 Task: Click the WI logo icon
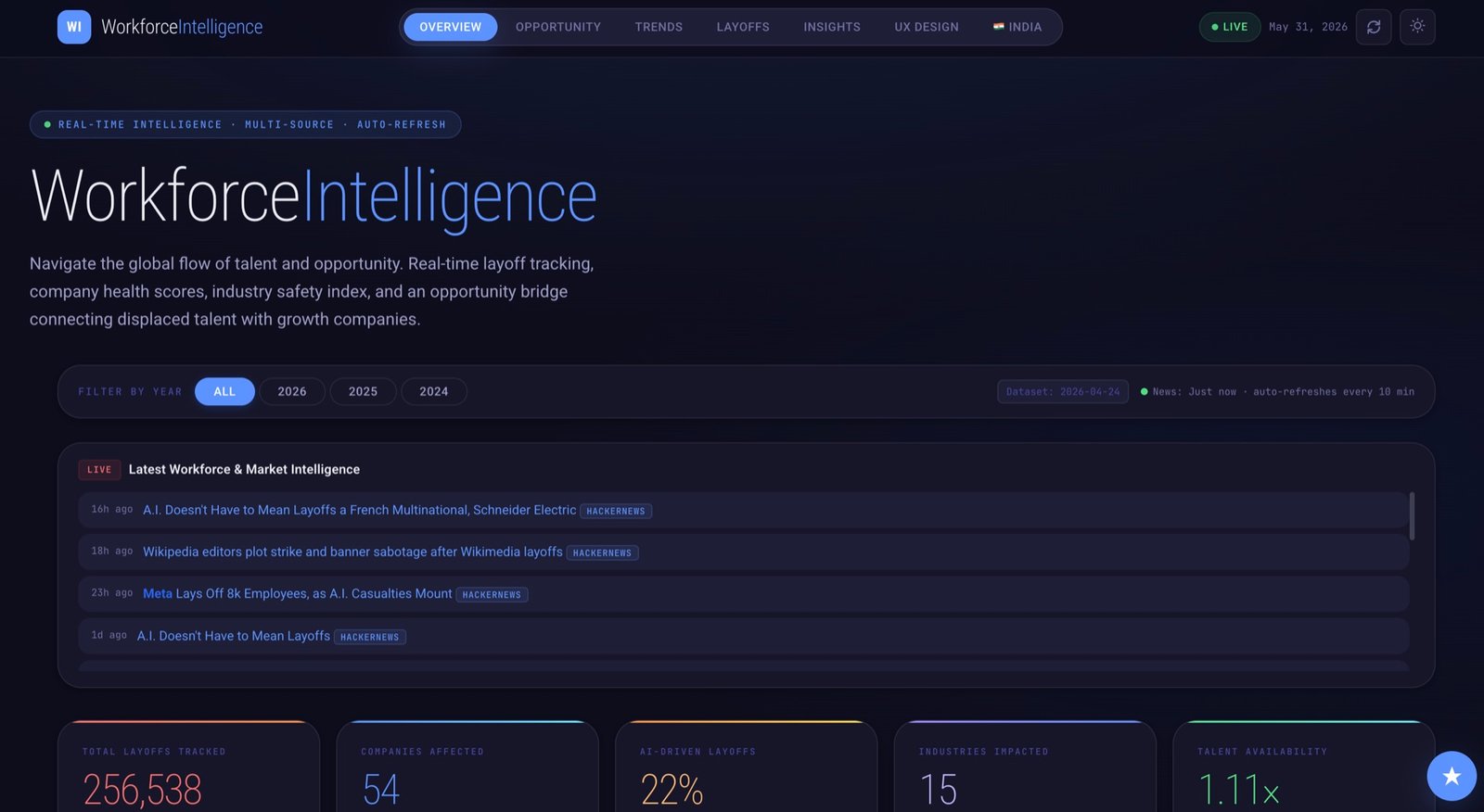[74, 27]
